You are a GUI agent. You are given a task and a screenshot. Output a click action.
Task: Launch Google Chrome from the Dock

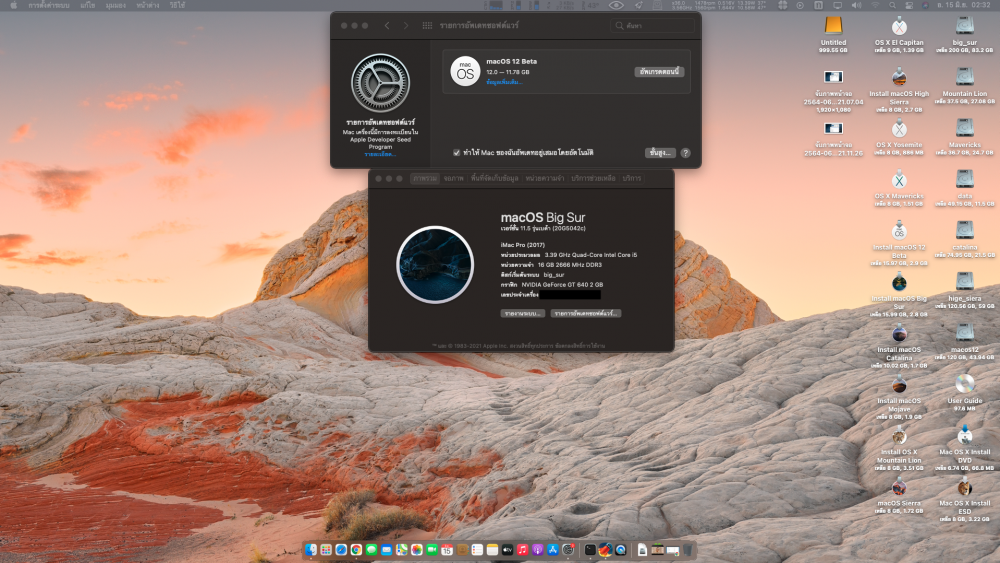(x=357, y=550)
